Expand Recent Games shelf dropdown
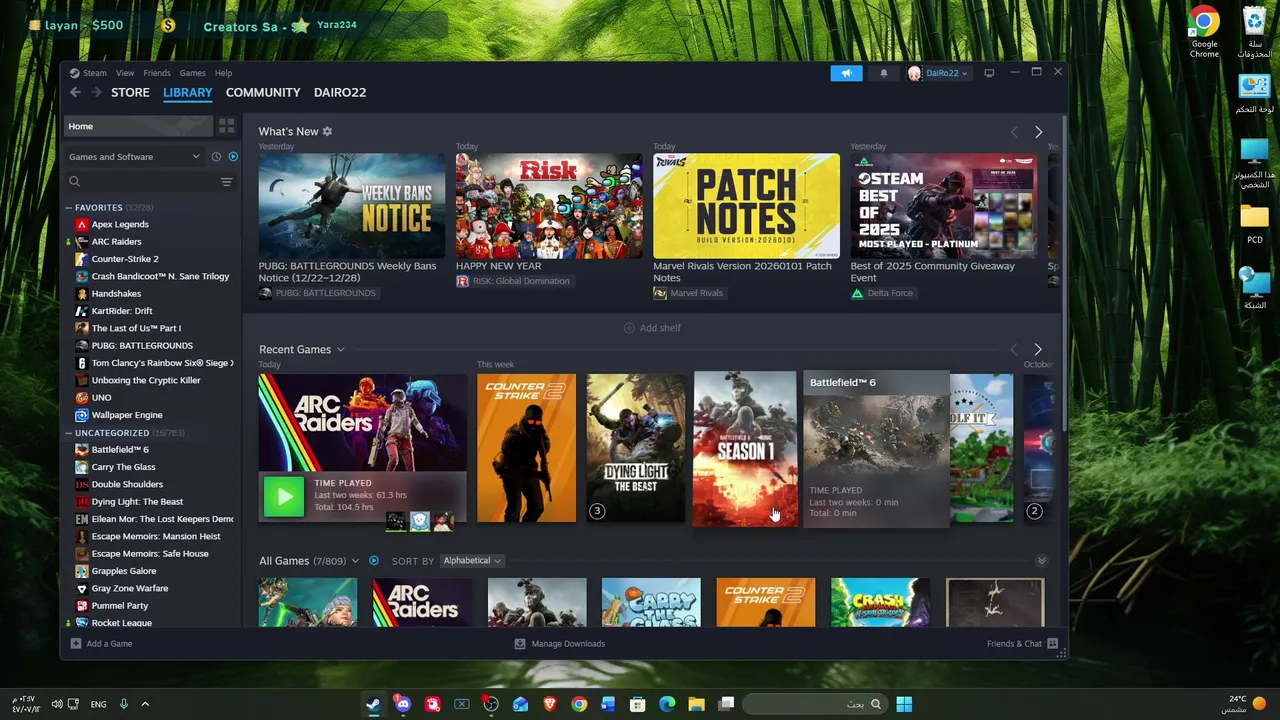 click(340, 349)
